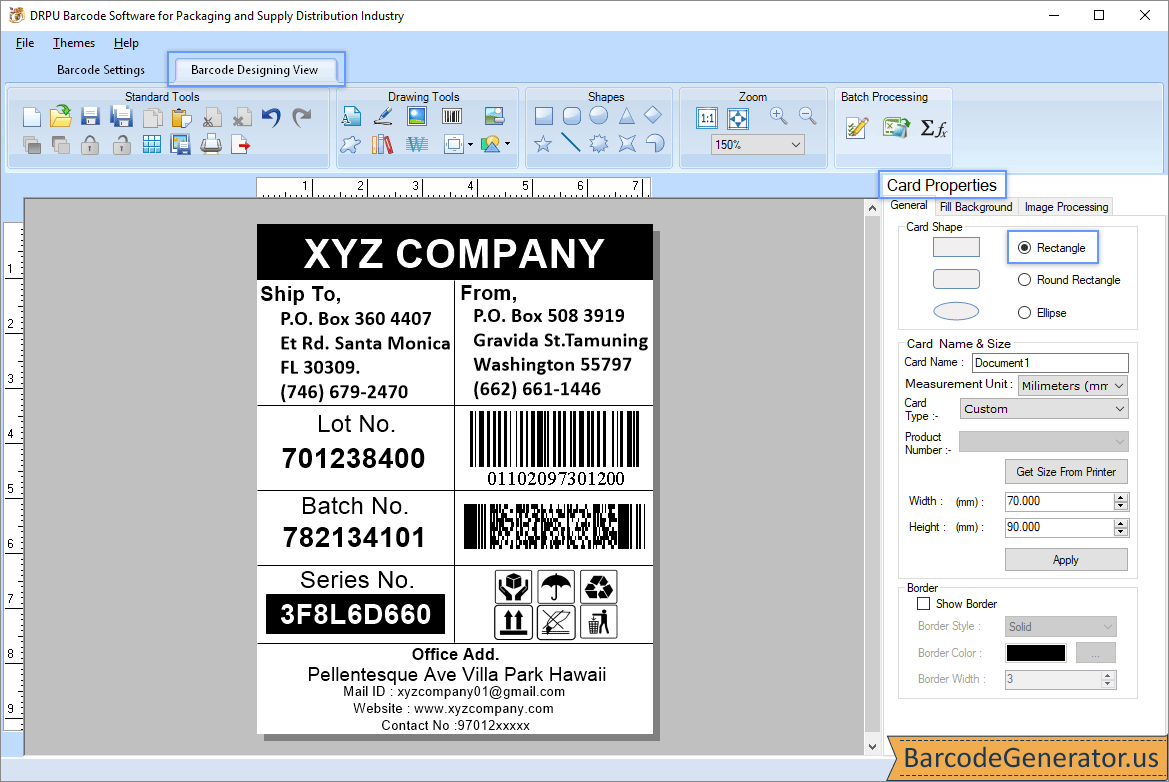Open the zoom percentage 150% dropdown
1169x782 pixels.
[757, 145]
